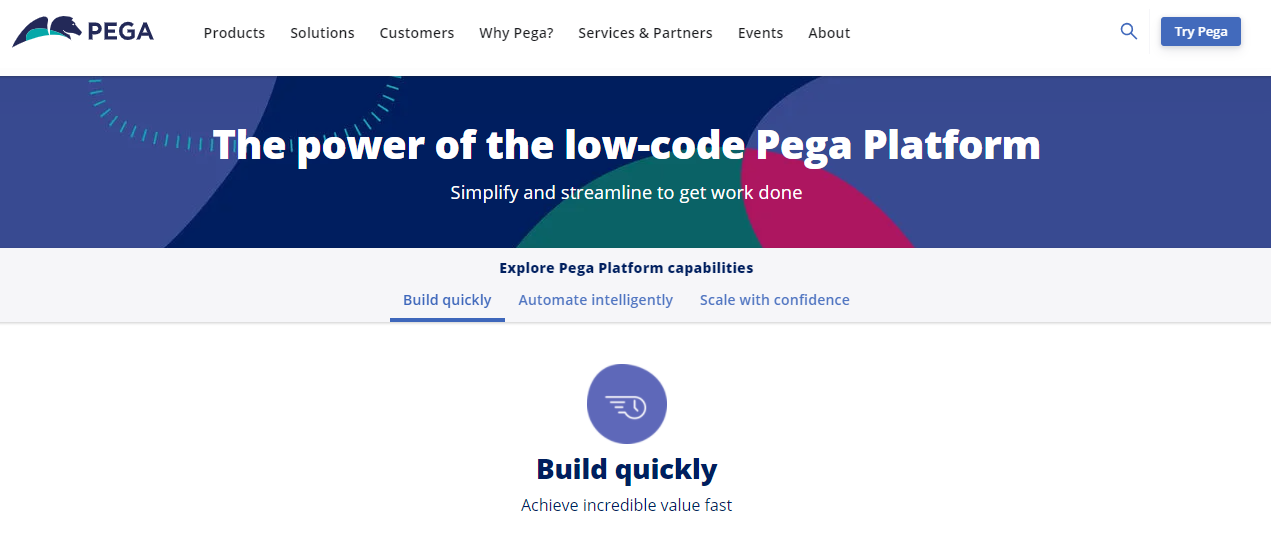1271x538 pixels.
Task: Open the Why Pega? menu
Action: point(516,33)
